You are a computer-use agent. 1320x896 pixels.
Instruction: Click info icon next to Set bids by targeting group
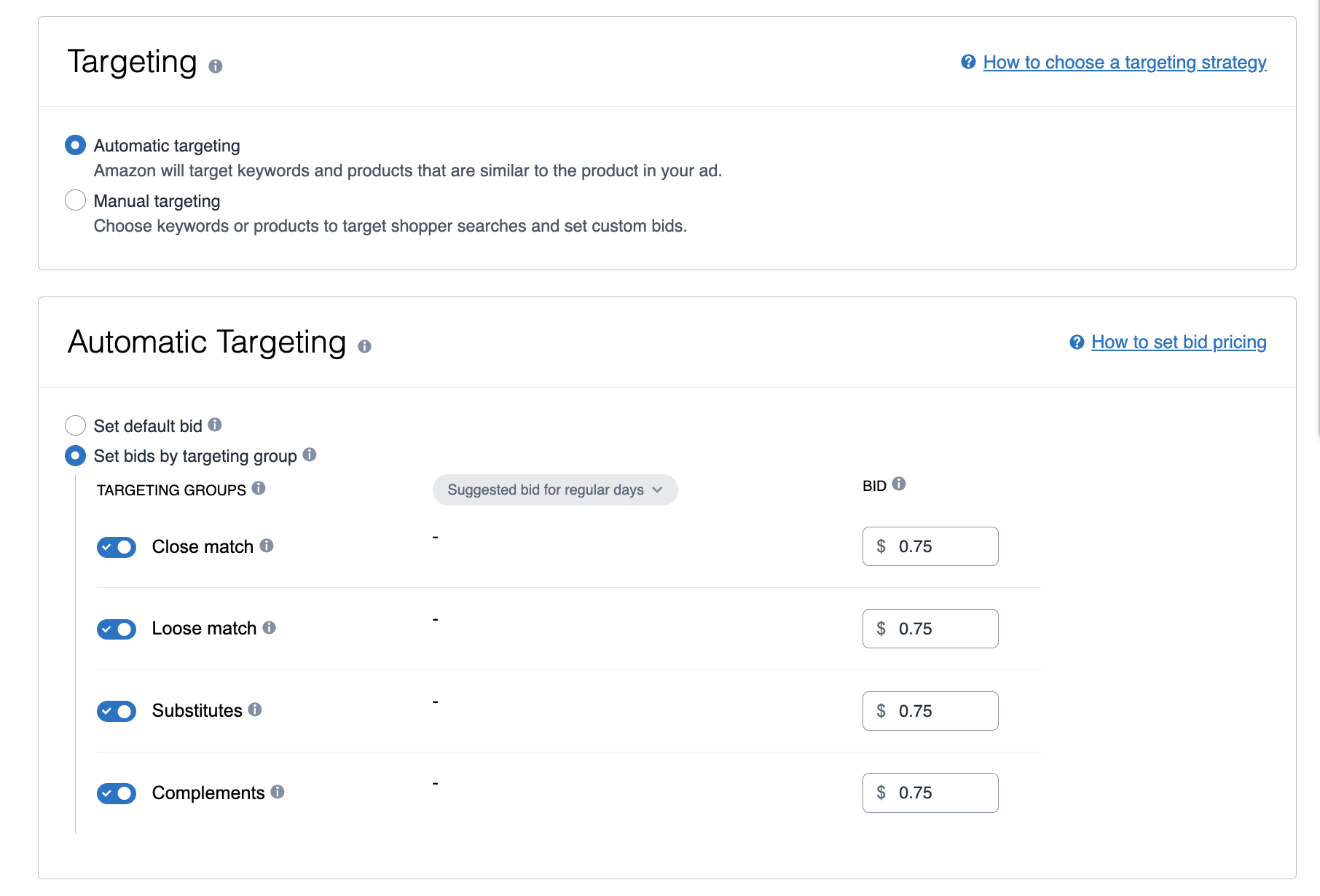coord(310,455)
